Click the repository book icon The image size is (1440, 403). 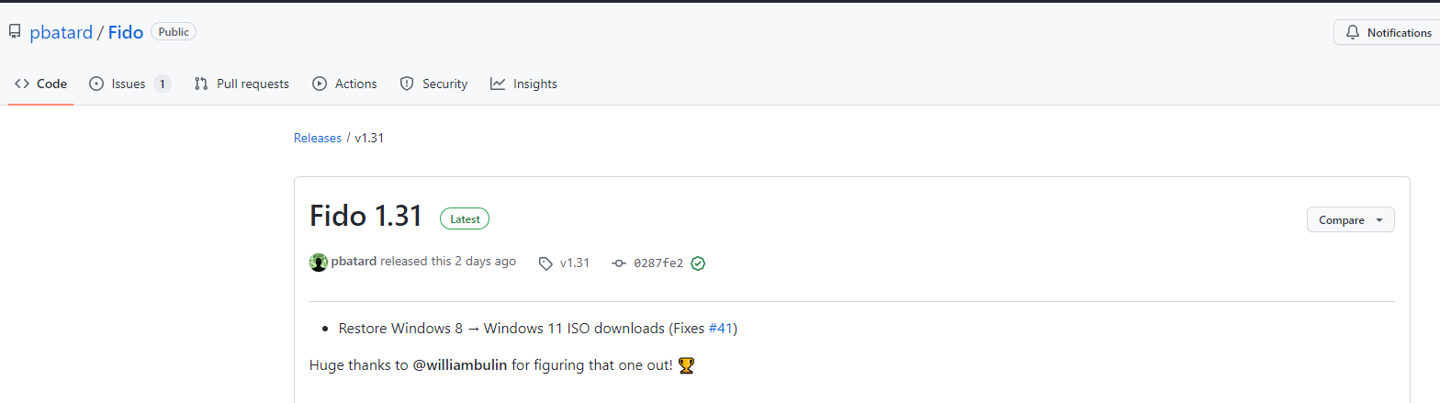[14, 32]
